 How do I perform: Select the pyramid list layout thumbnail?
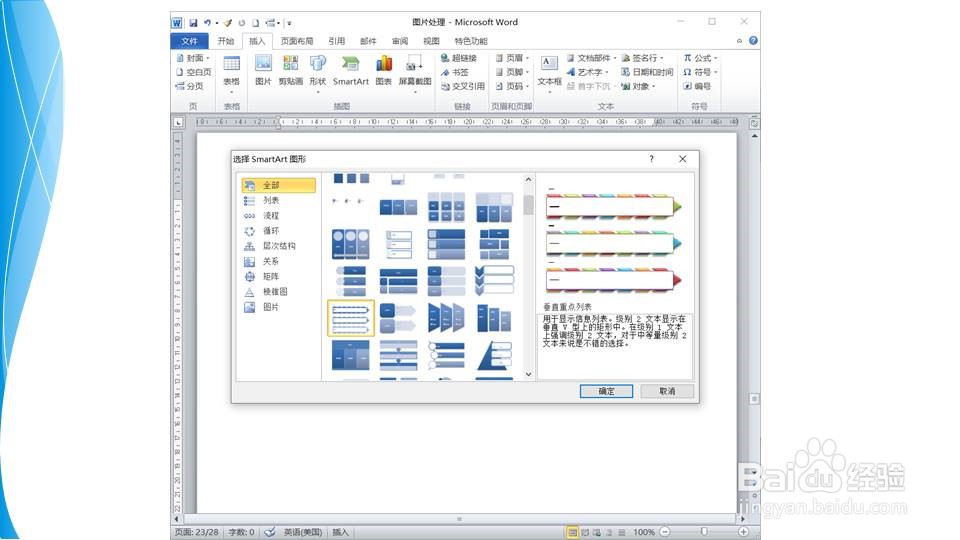coord(494,356)
